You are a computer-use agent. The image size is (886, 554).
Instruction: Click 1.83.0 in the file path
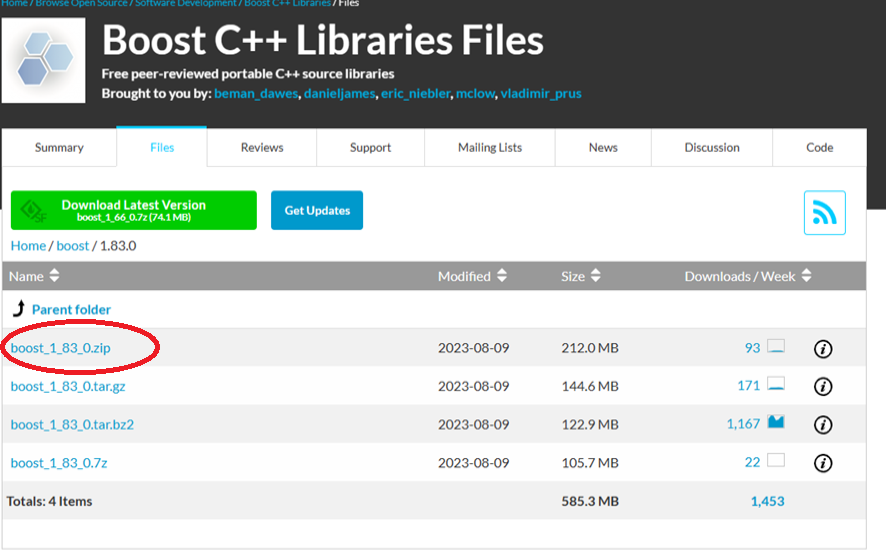pos(118,246)
